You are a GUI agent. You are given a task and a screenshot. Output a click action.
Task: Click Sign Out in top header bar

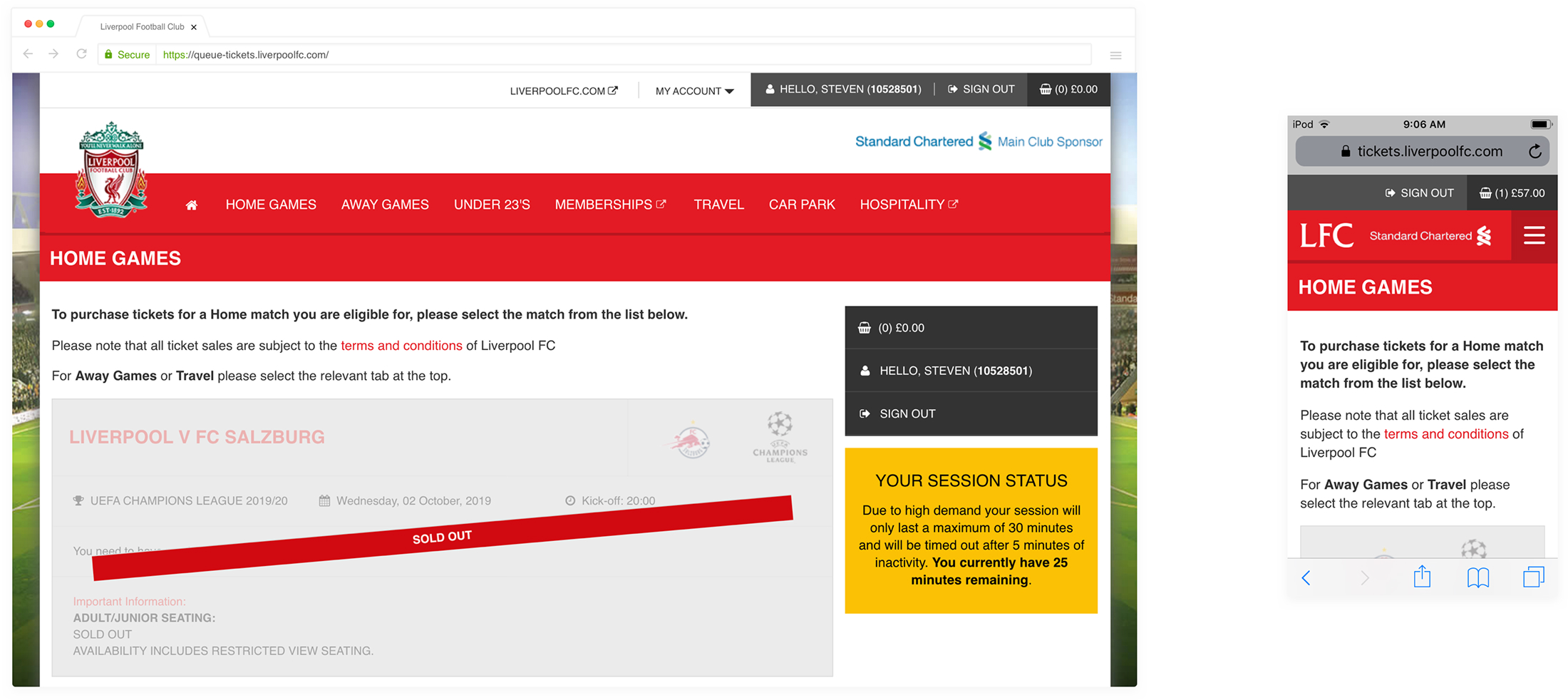pos(981,89)
